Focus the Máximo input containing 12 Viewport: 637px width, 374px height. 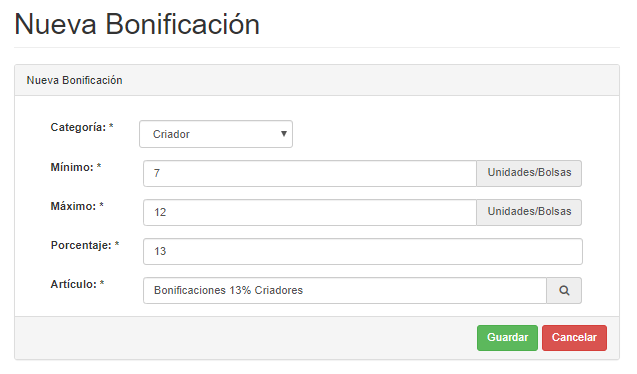click(310, 212)
